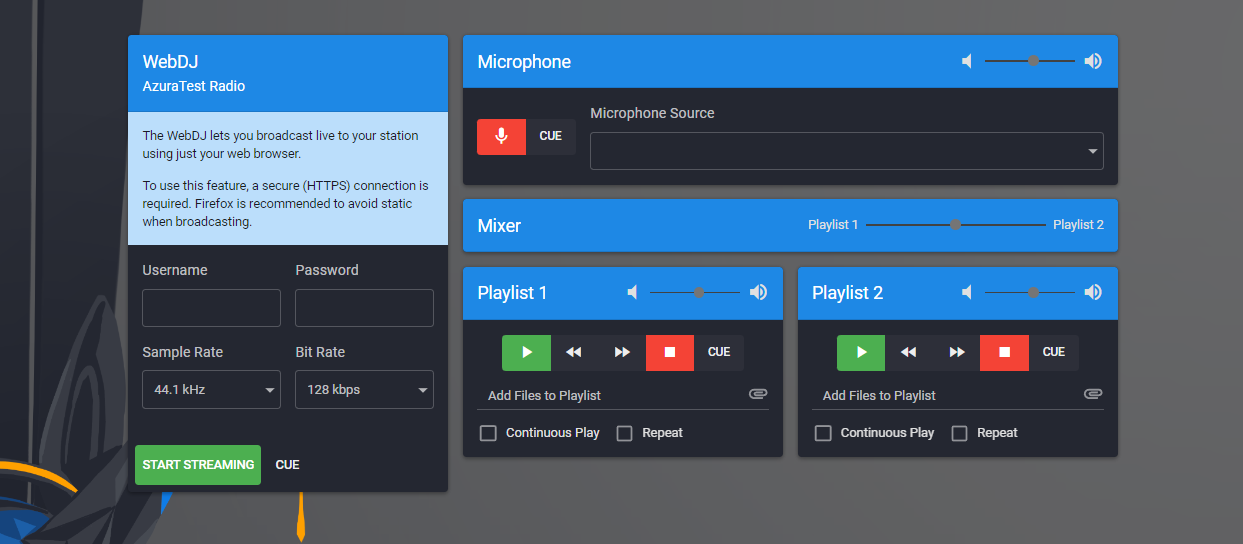Enable Continuous Play for Playlist 1
The image size is (1243, 544).
[x=488, y=433]
